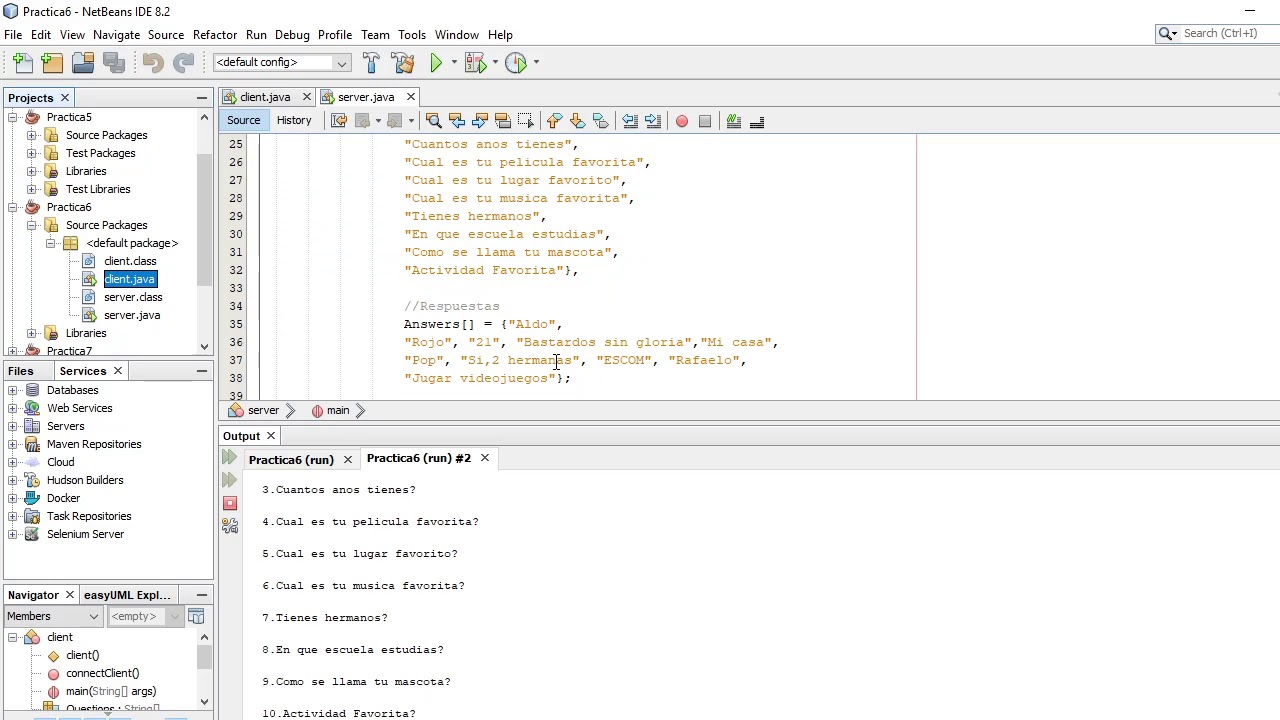Viewport: 1280px width, 720px height.
Task: Open the Refactor menu
Action: click(x=214, y=35)
